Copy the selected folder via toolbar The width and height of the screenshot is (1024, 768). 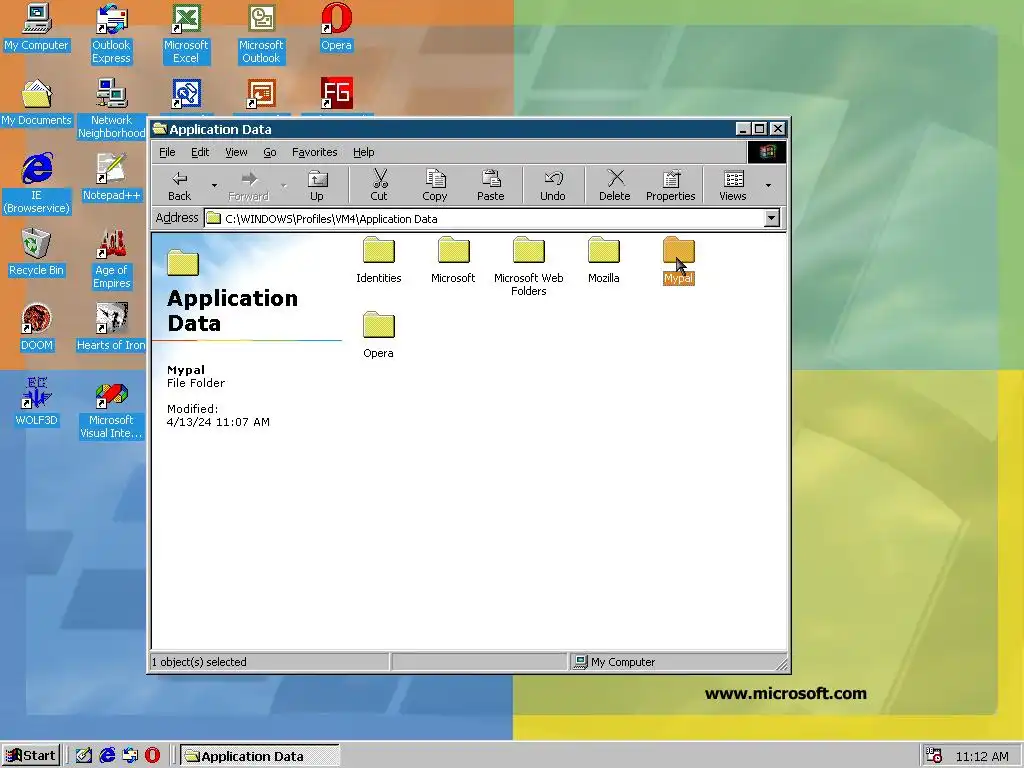pyautogui.click(x=435, y=185)
